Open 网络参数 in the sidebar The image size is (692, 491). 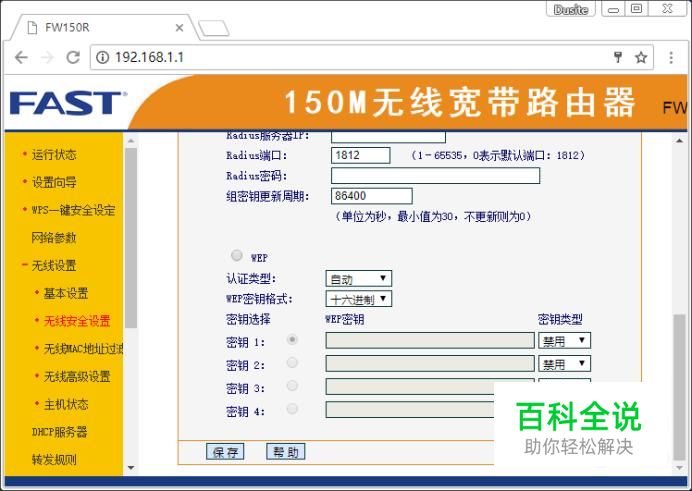click(54, 238)
